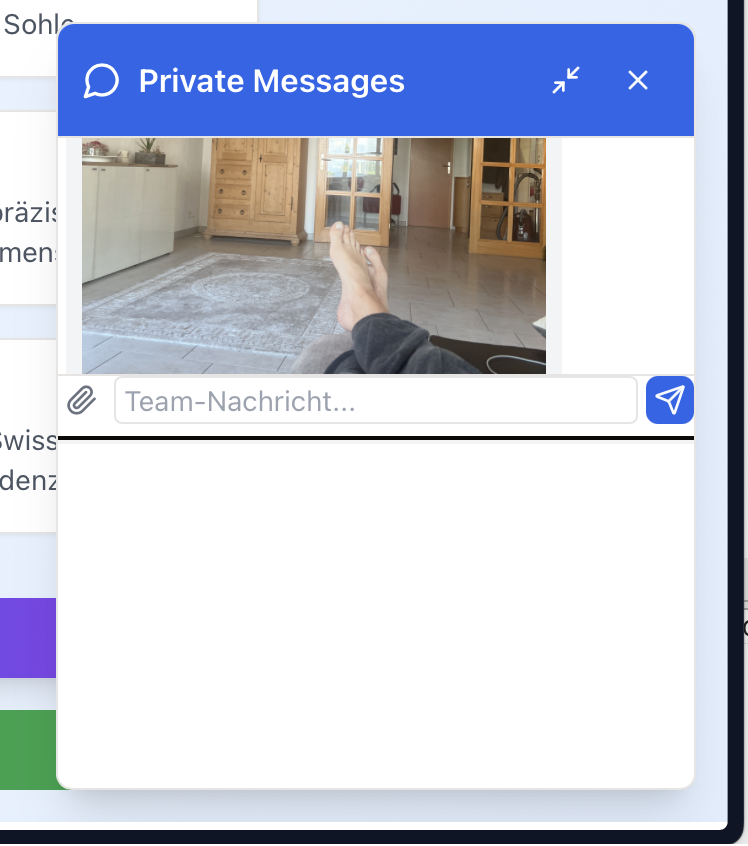Click the blue header bar between title and collapse icon
748x846 pixels.
click(475, 81)
